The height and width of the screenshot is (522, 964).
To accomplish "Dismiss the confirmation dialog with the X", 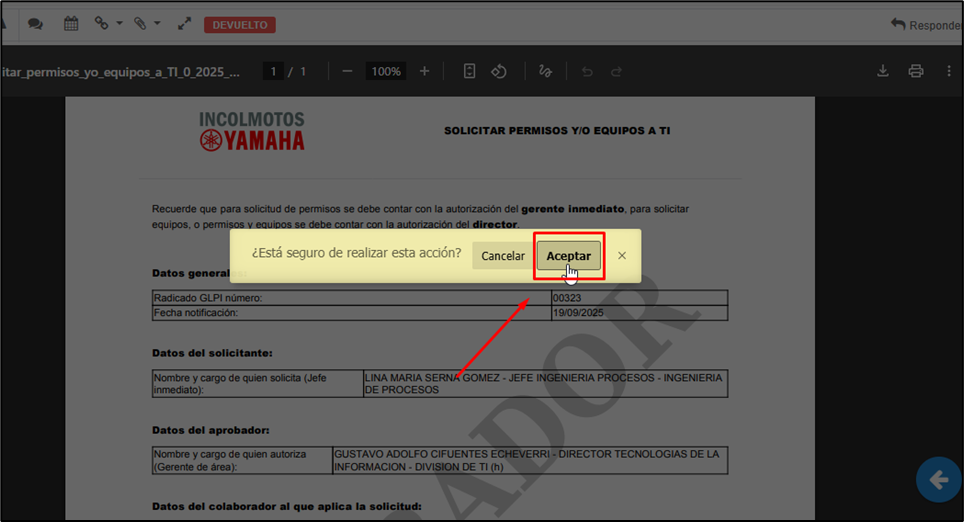I will coord(622,256).
